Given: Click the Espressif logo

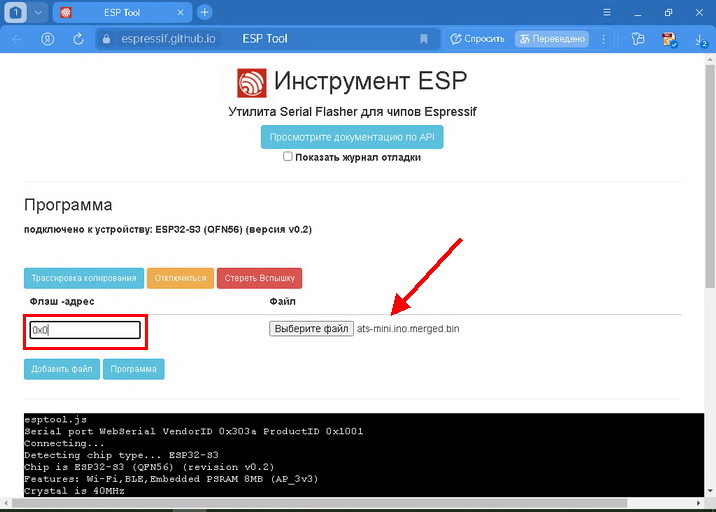Looking at the screenshot, I should tap(252, 83).
